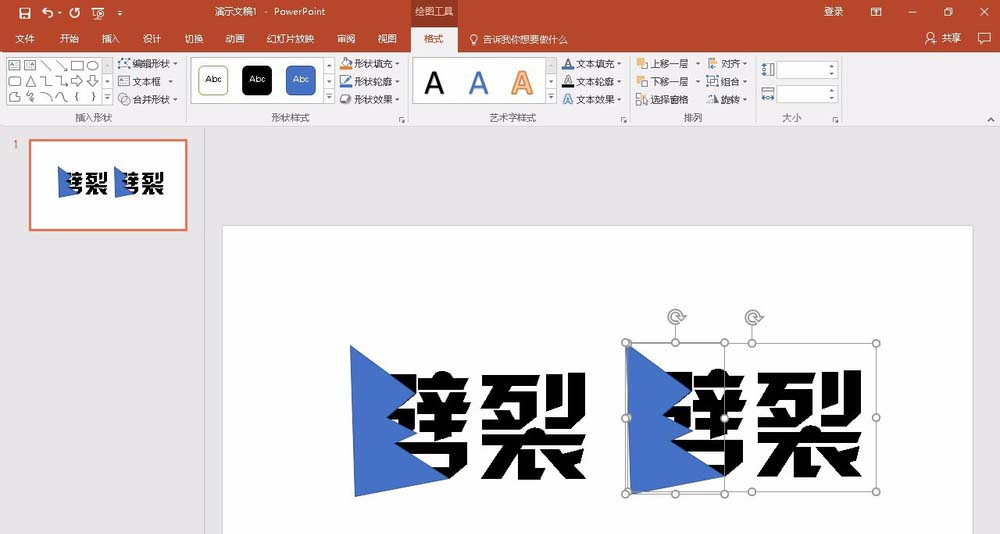Screen dimensions: 1000x534
Task: Open the Group (组合) dropdown
Action: coord(727,81)
